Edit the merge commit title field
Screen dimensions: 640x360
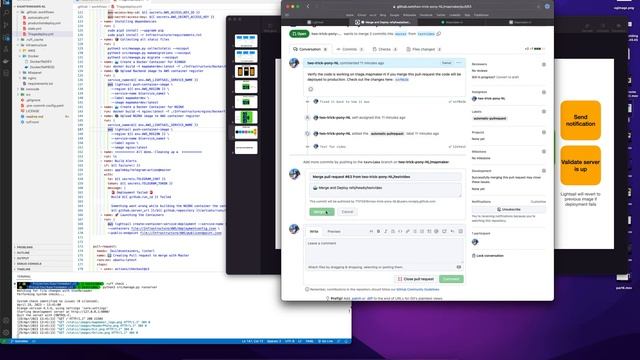(385, 177)
